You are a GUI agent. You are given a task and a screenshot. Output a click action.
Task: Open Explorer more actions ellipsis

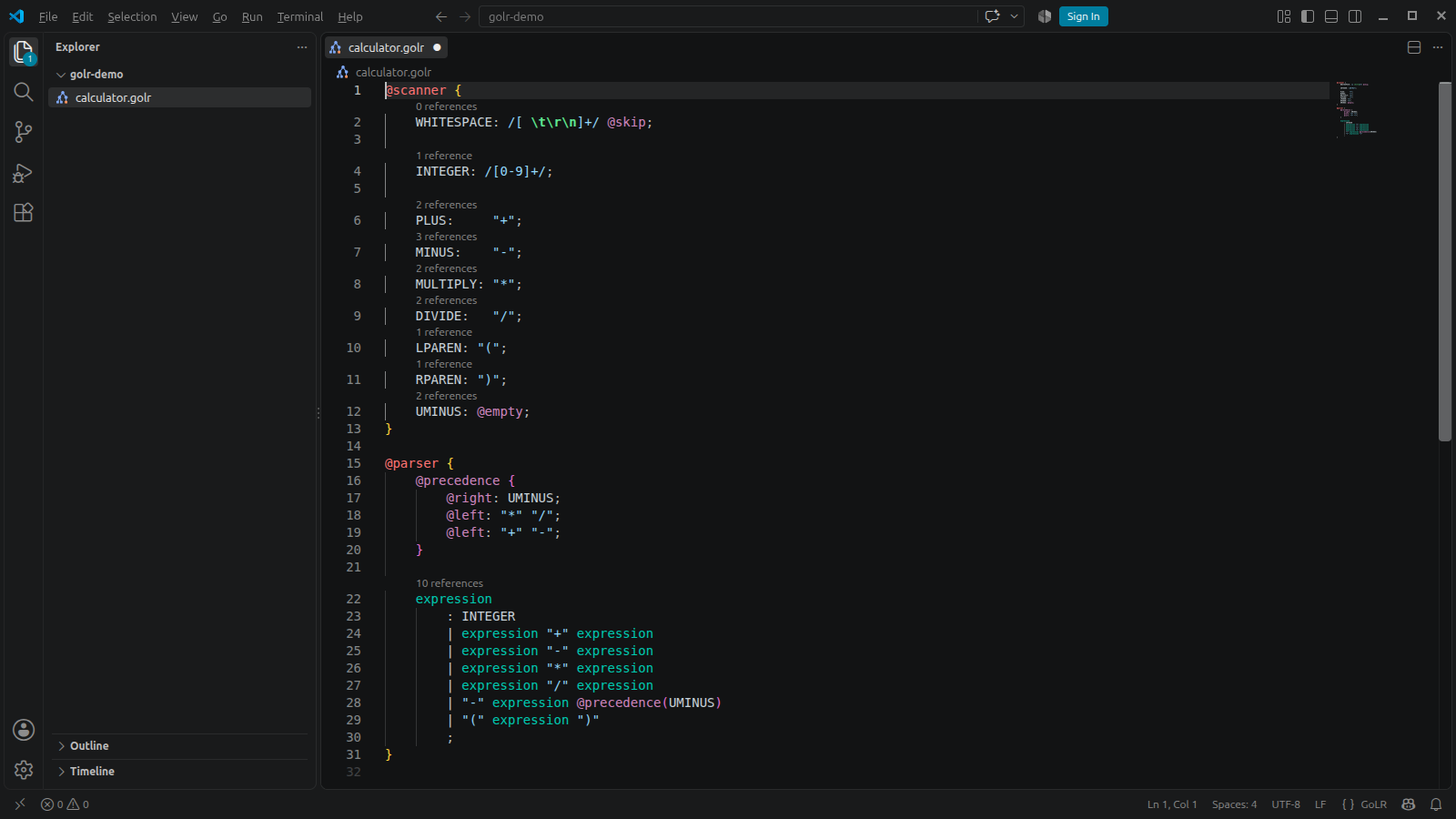pyautogui.click(x=302, y=47)
